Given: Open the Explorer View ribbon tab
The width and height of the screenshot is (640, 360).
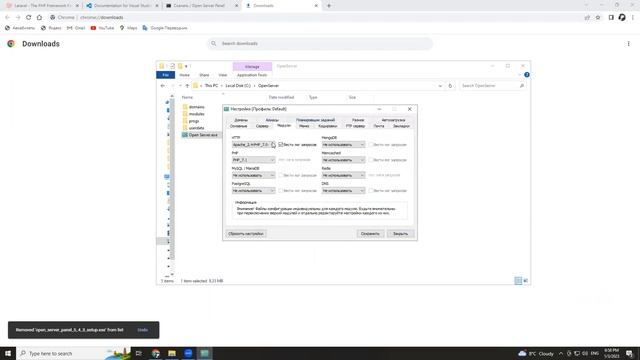Looking at the screenshot, I should tap(222, 75).
